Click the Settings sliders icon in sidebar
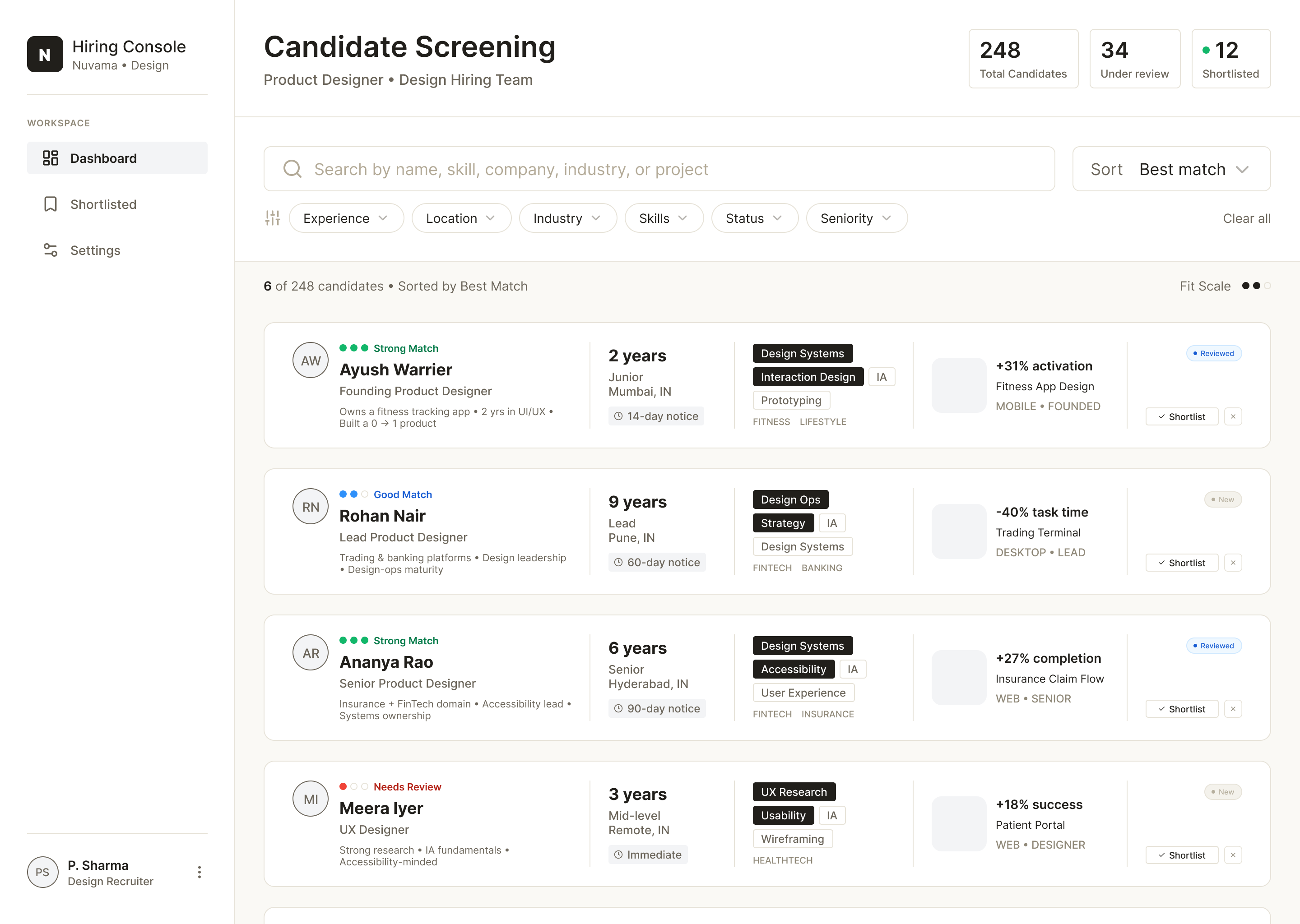Viewport: 1300px width, 924px height. (51, 250)
